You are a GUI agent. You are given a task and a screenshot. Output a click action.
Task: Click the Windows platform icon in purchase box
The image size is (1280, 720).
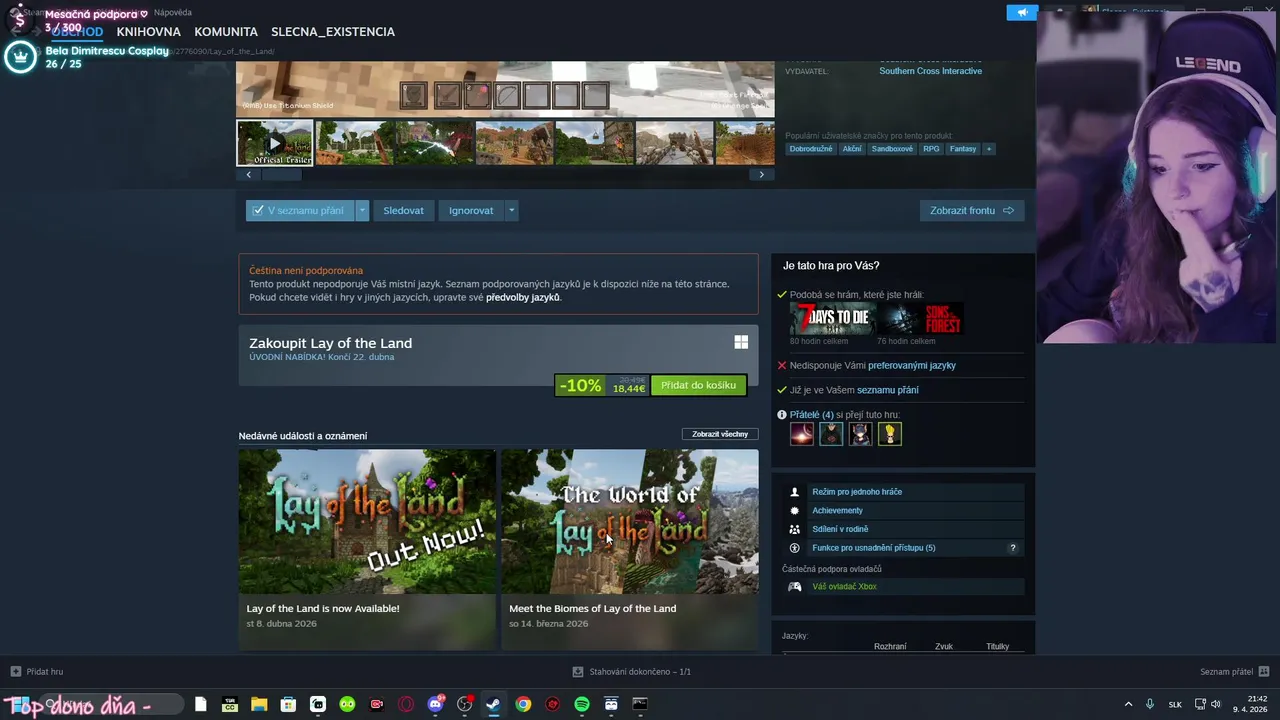pyautogui.click(x=741, y=342)
